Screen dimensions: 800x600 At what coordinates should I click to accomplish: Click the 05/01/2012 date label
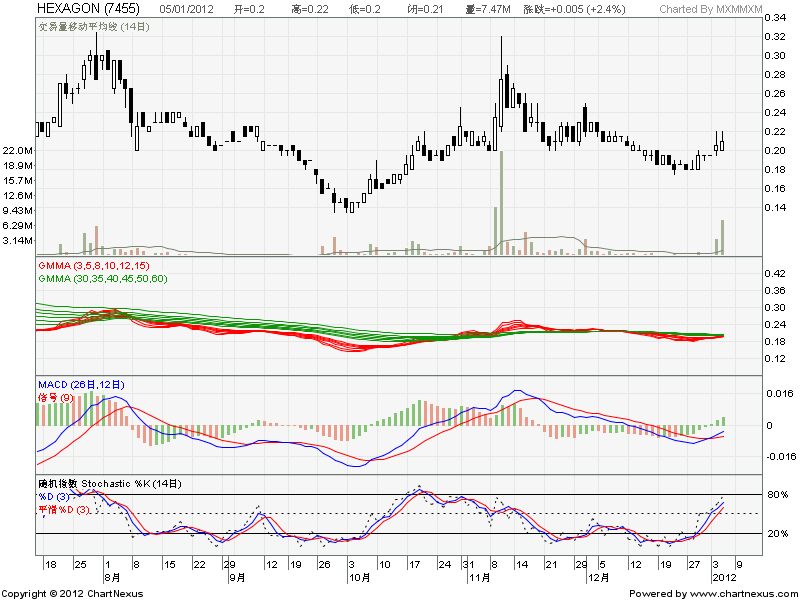tap(187, 9)
